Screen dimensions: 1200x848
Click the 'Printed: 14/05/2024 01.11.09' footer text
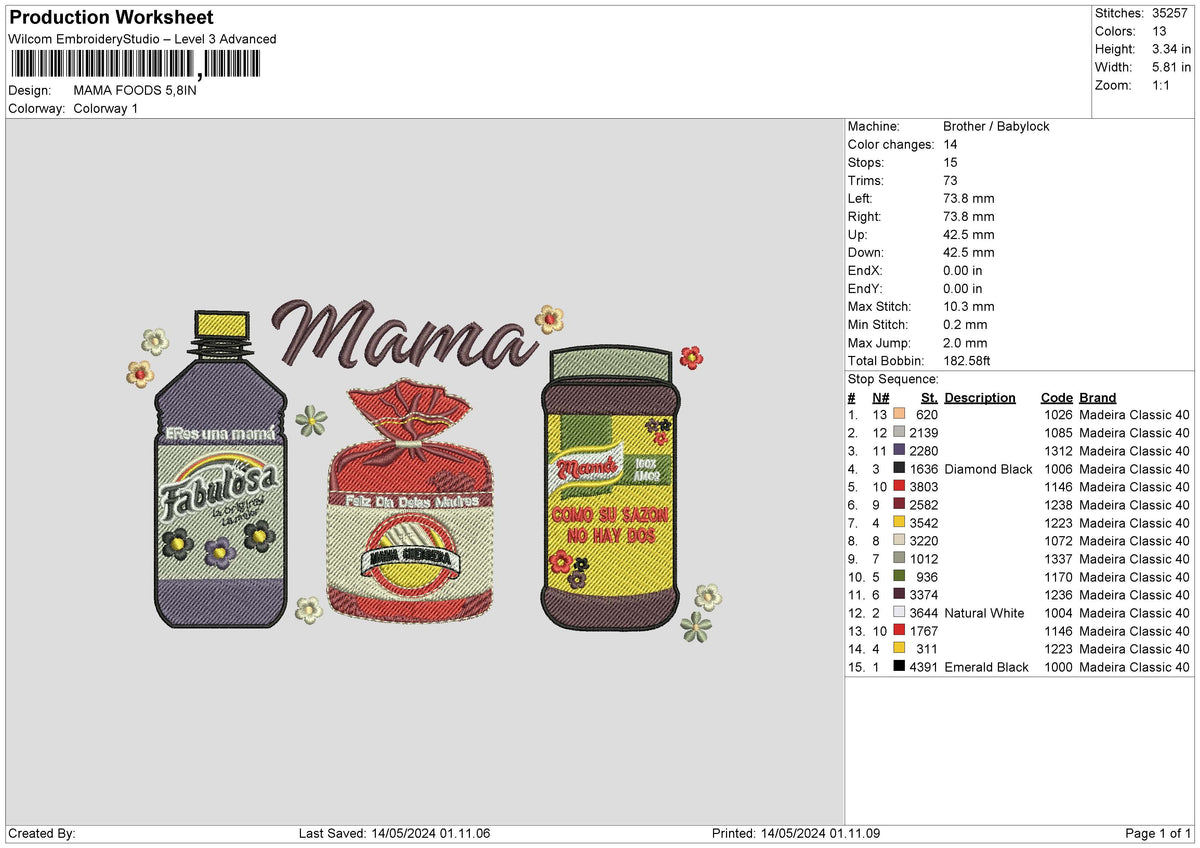796,834
